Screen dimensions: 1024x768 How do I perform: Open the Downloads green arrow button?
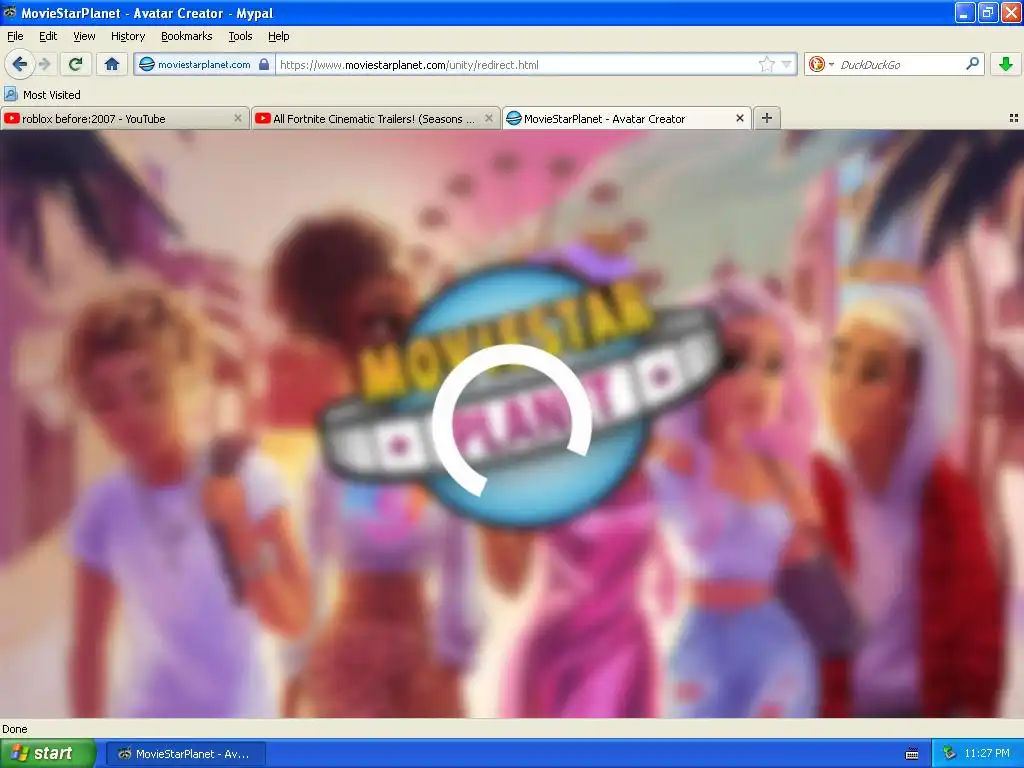(1006, 64)
